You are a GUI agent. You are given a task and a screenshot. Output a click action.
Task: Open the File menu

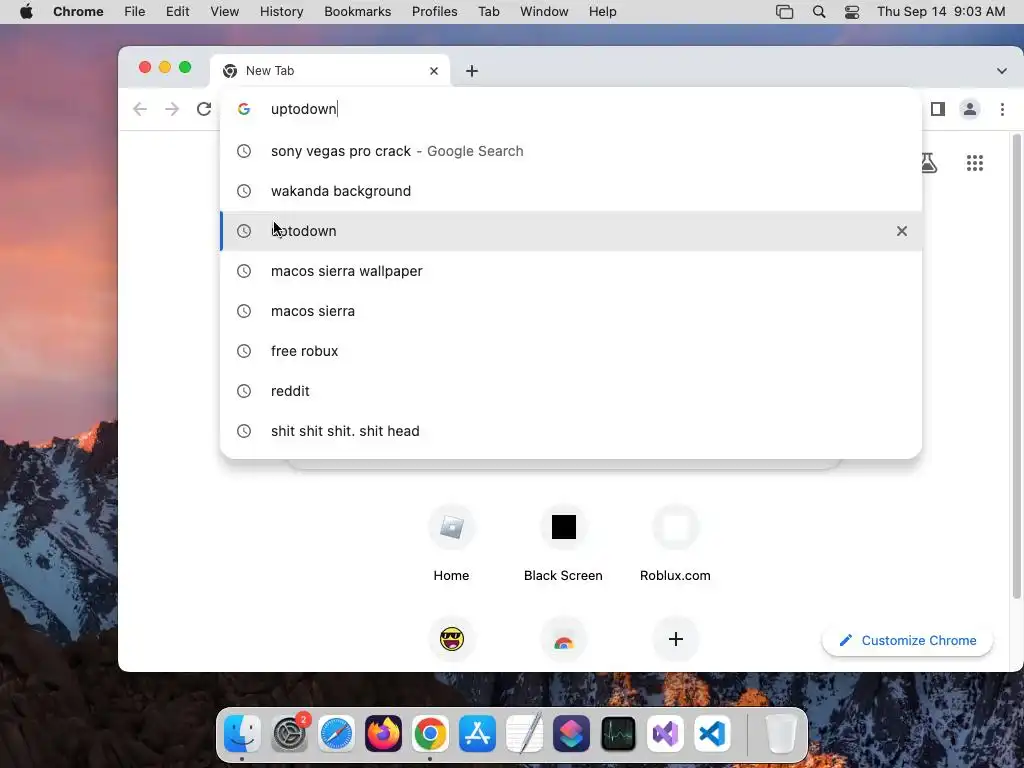(x=135, y=12)
